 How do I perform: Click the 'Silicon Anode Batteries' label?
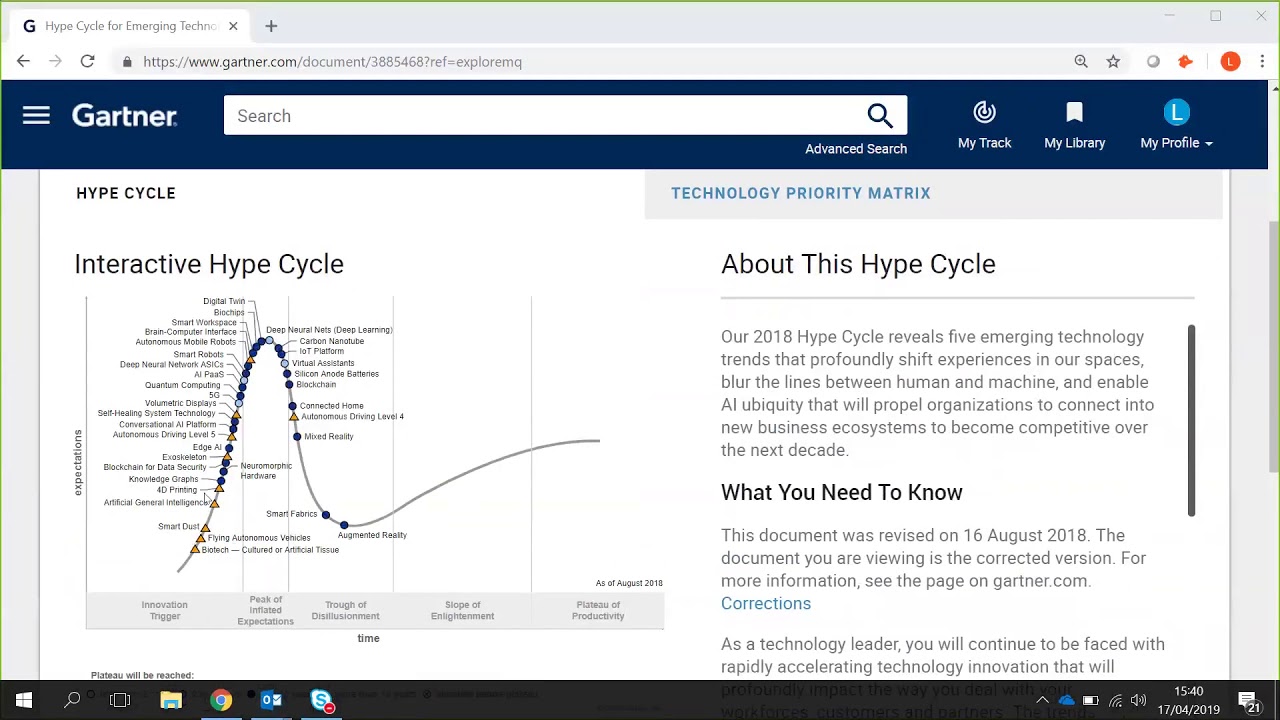336,374
